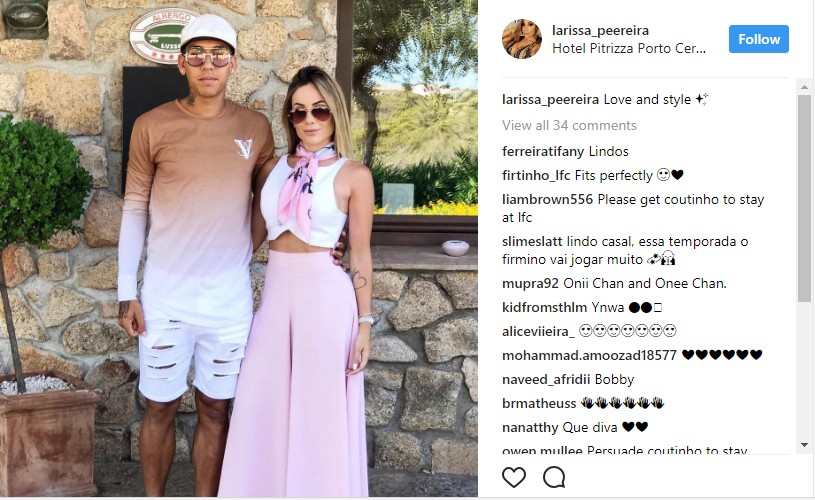Open larissa_peereira username in header
This screenshot has width=815, height=500.
tap(600, 30)
